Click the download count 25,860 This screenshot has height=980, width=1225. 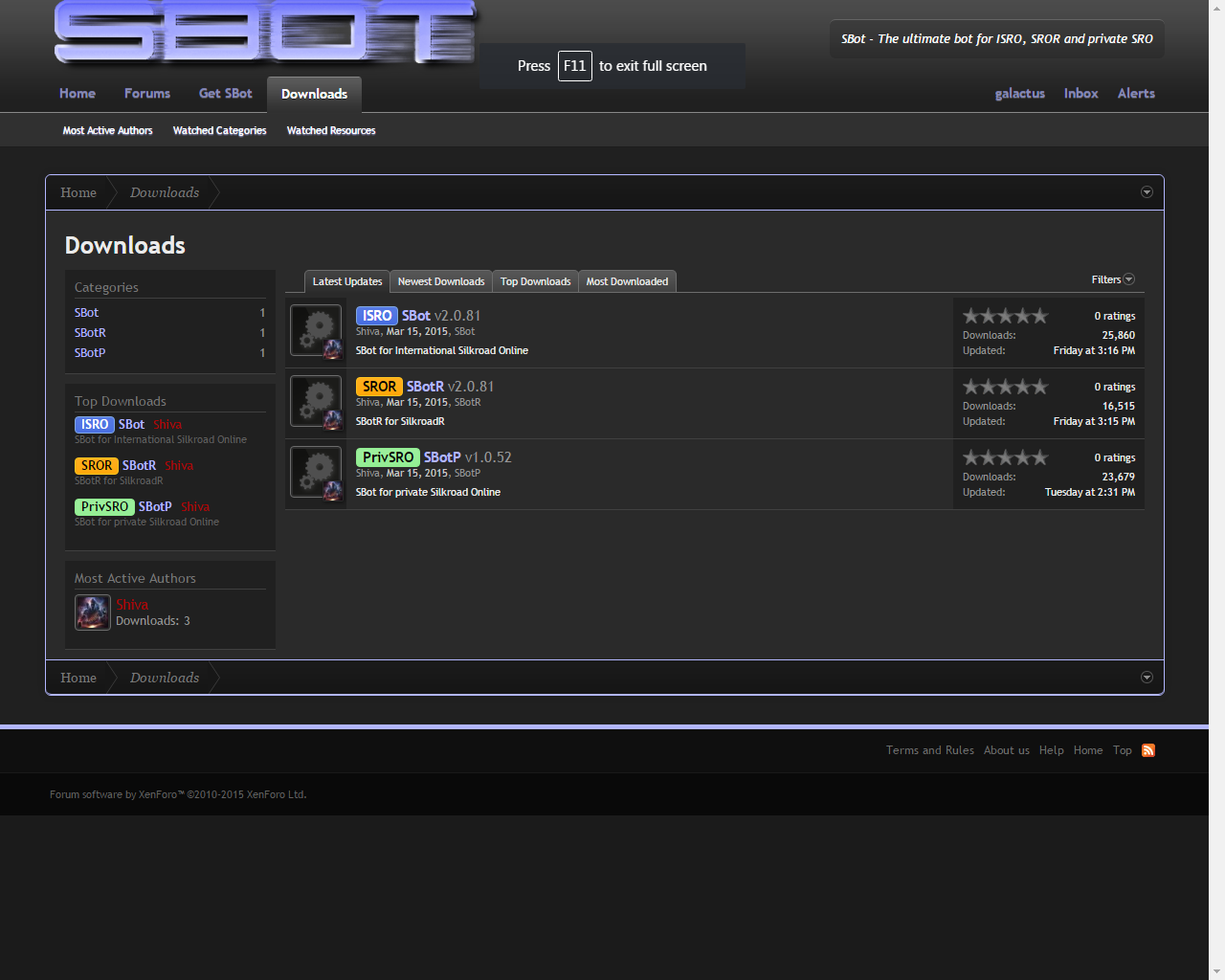pos(1118,335)
